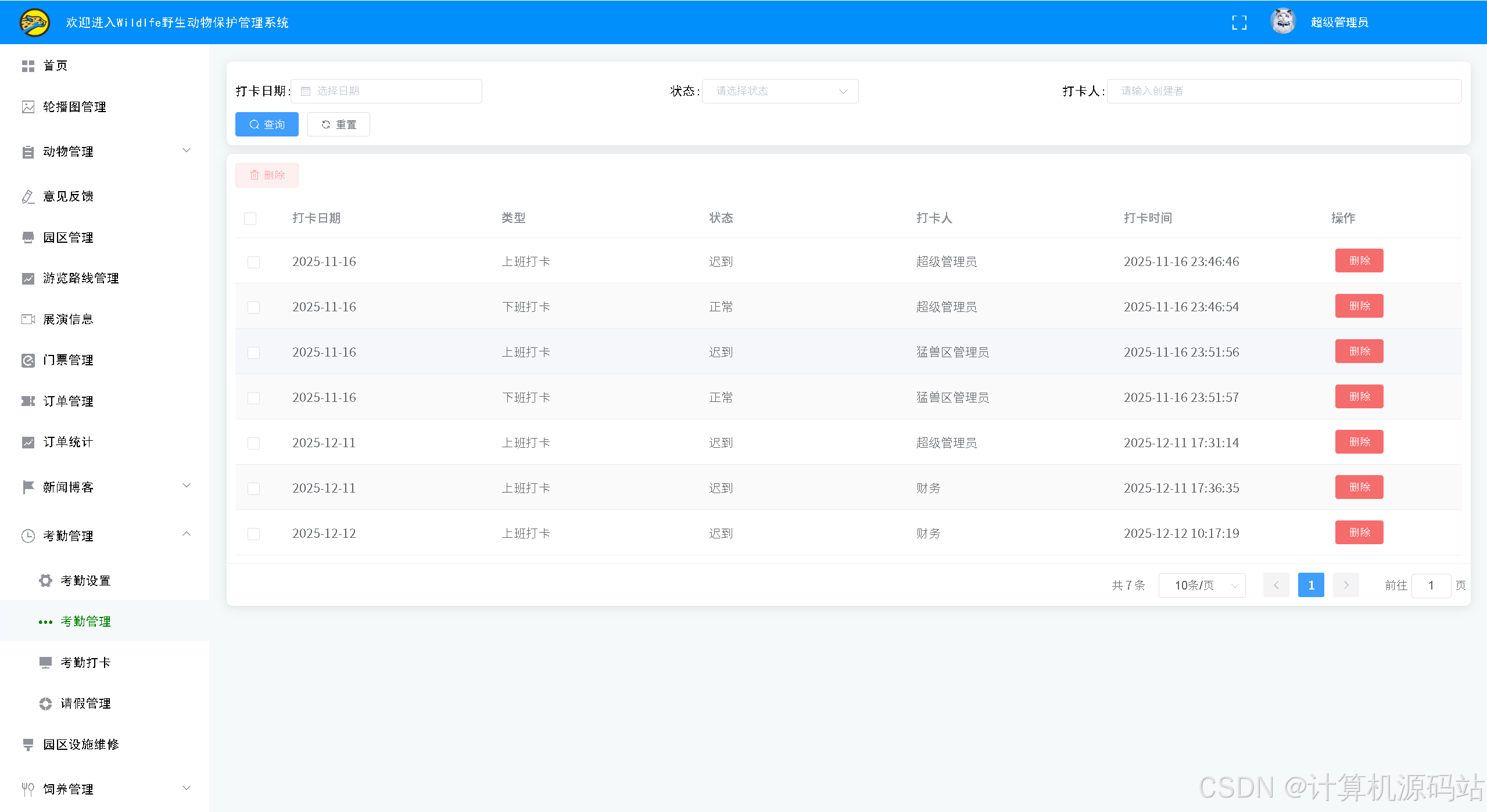Click the batch 删除 button above table
Image resolution: width=1487 pixels, height=812 pixels.
[x=267, y=175]
